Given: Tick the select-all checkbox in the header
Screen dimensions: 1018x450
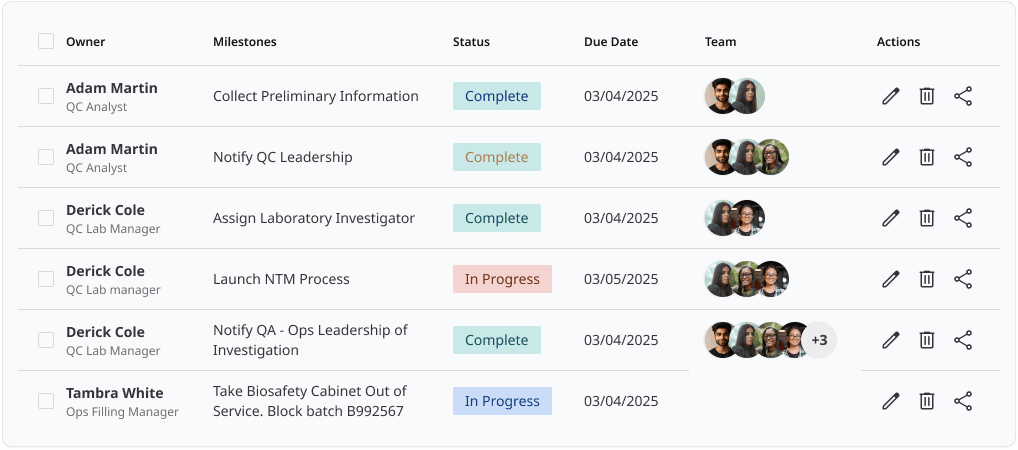Looking at the screenshot, I should coord(46,42).
